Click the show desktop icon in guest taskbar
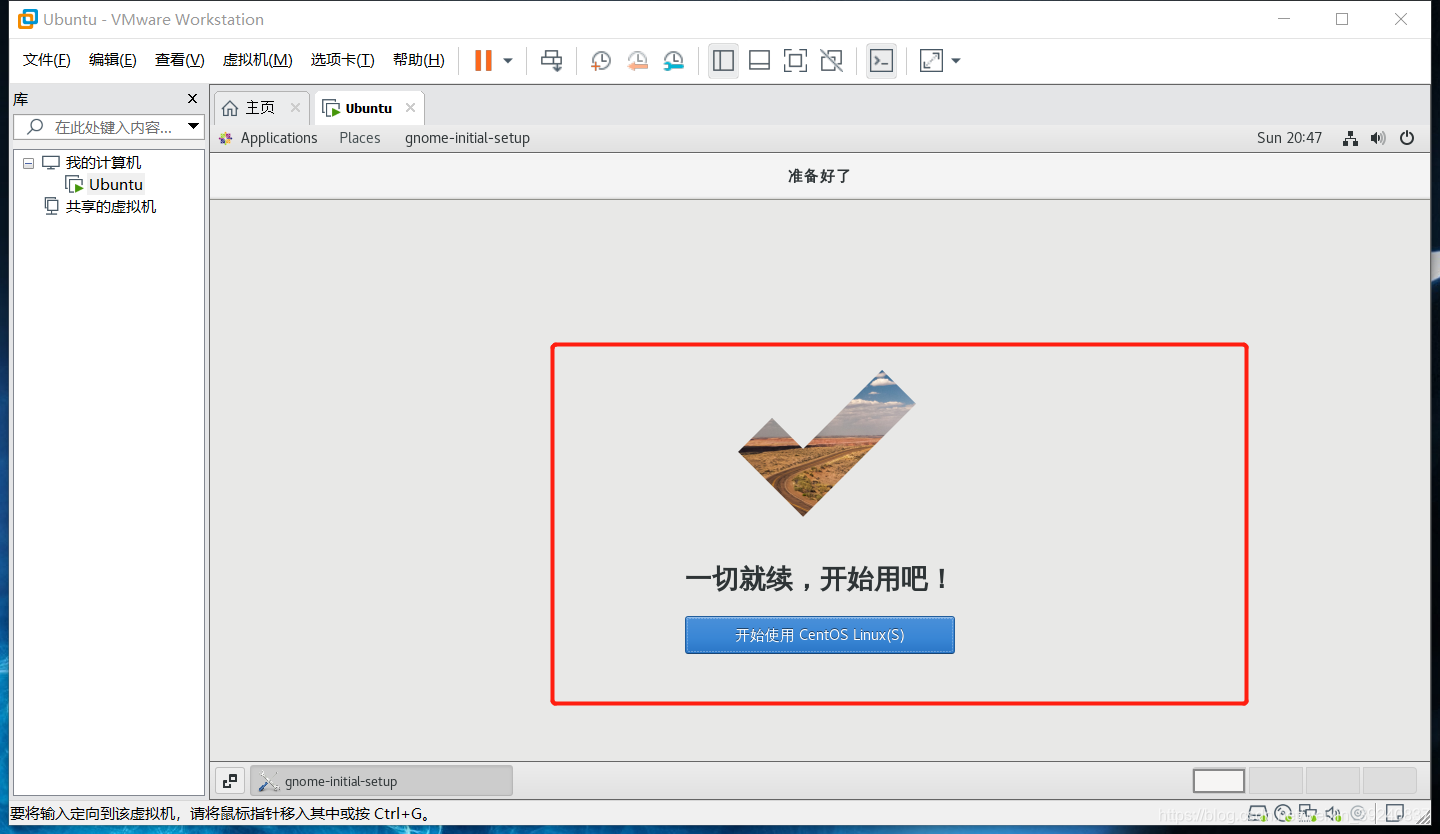The width and height of the screenshot is (1440, 834). click(x=230, y=781)
